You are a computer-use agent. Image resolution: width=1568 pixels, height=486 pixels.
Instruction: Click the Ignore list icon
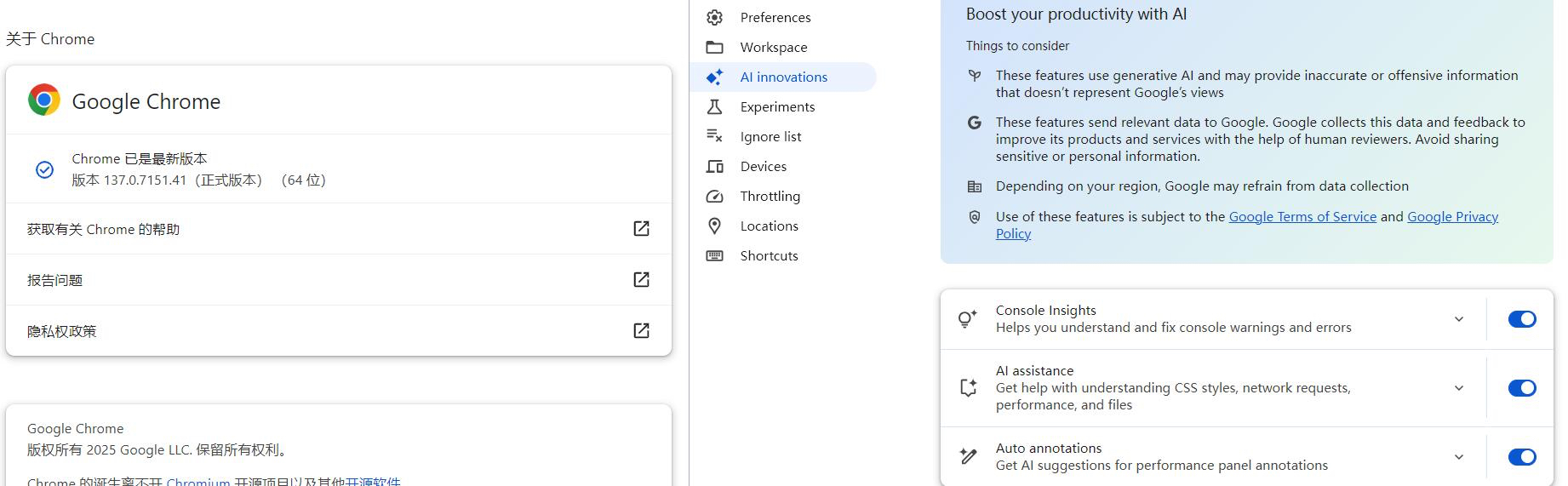pos(714,136)
